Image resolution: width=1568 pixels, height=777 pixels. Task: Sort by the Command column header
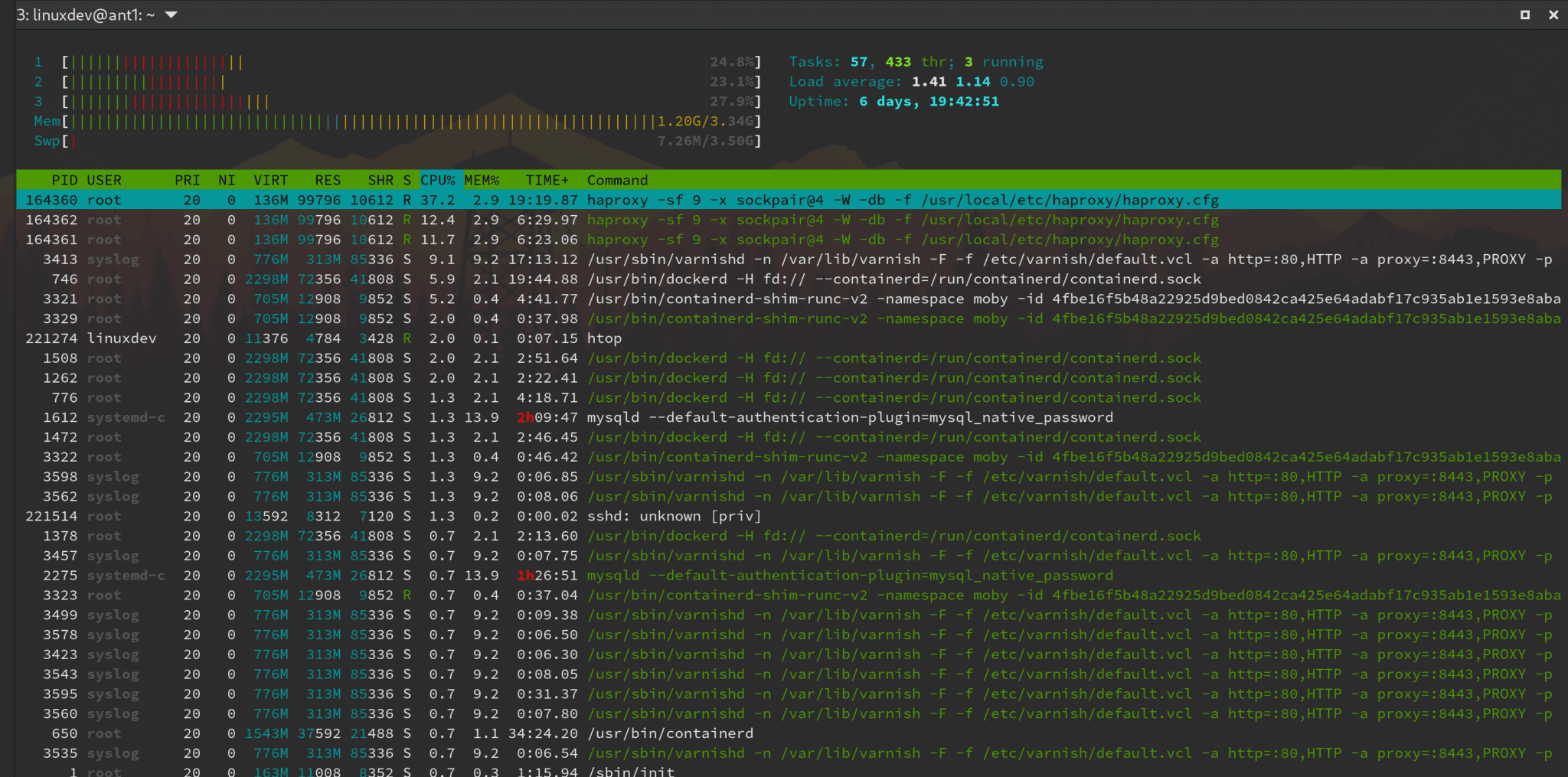coord(616,180)
